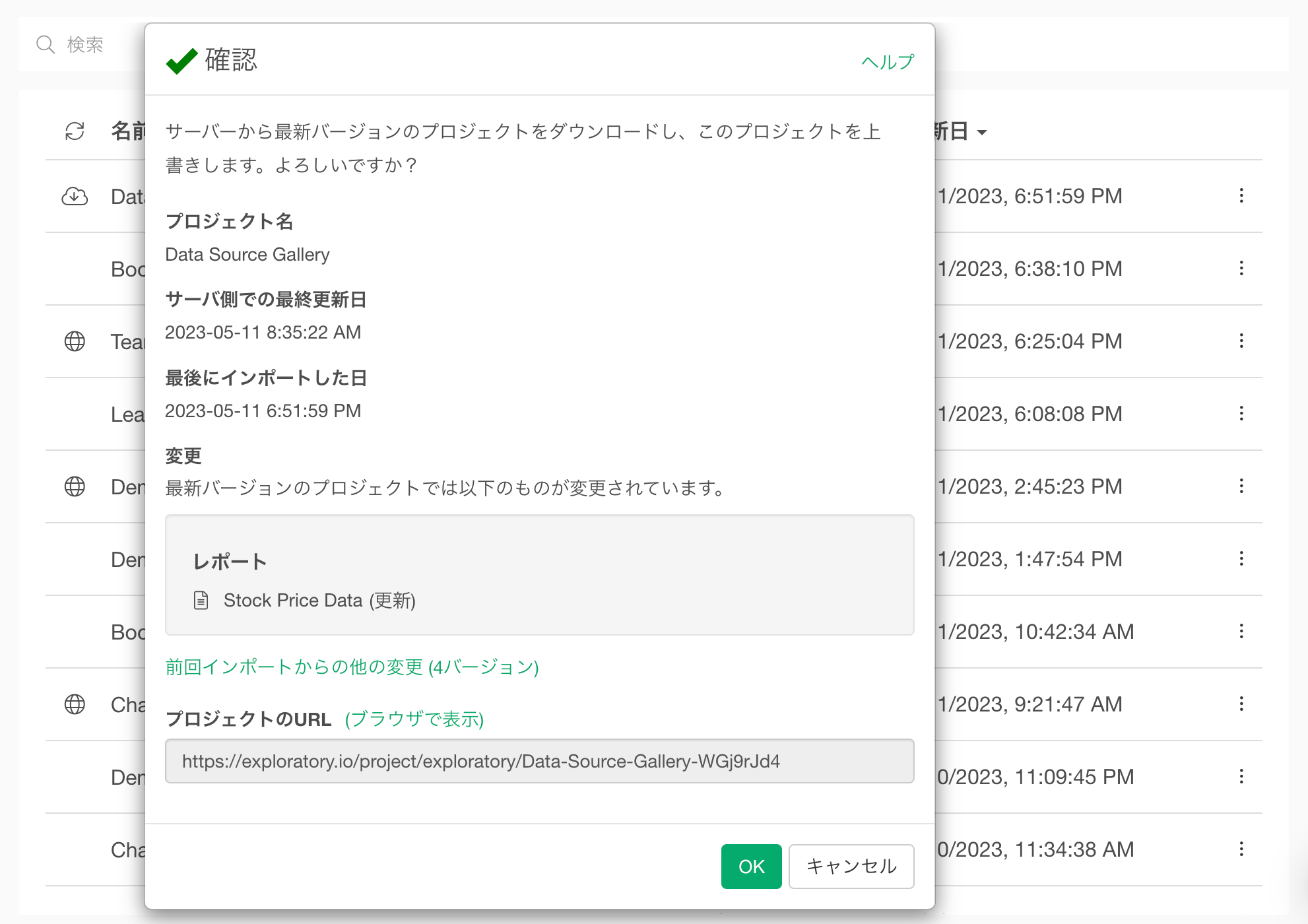
Task: Click the refresh project list icon
Action: pyautogui.click(x=75, y=131)
